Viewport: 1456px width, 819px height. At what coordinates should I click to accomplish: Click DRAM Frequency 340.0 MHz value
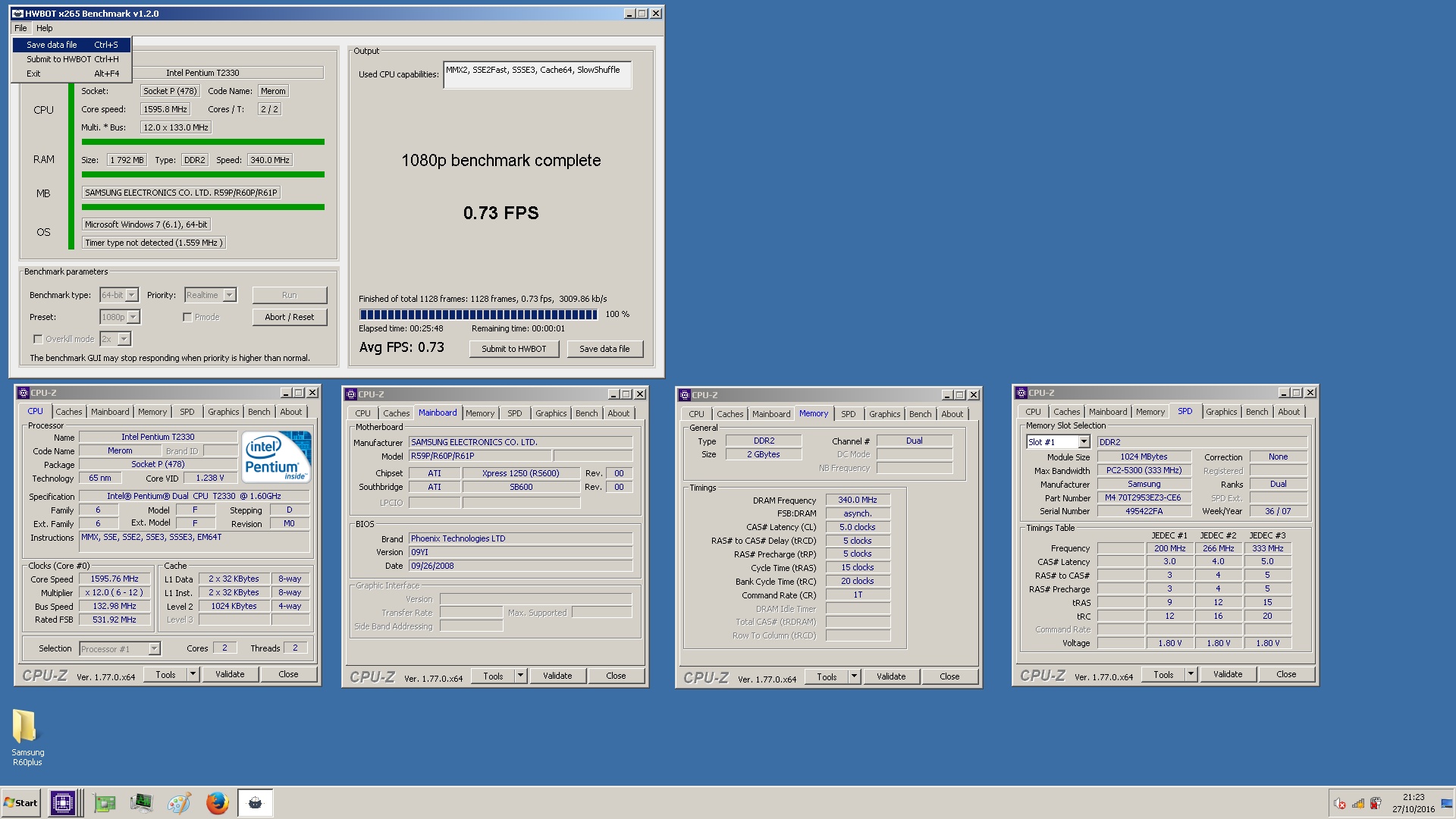(857, 500)
